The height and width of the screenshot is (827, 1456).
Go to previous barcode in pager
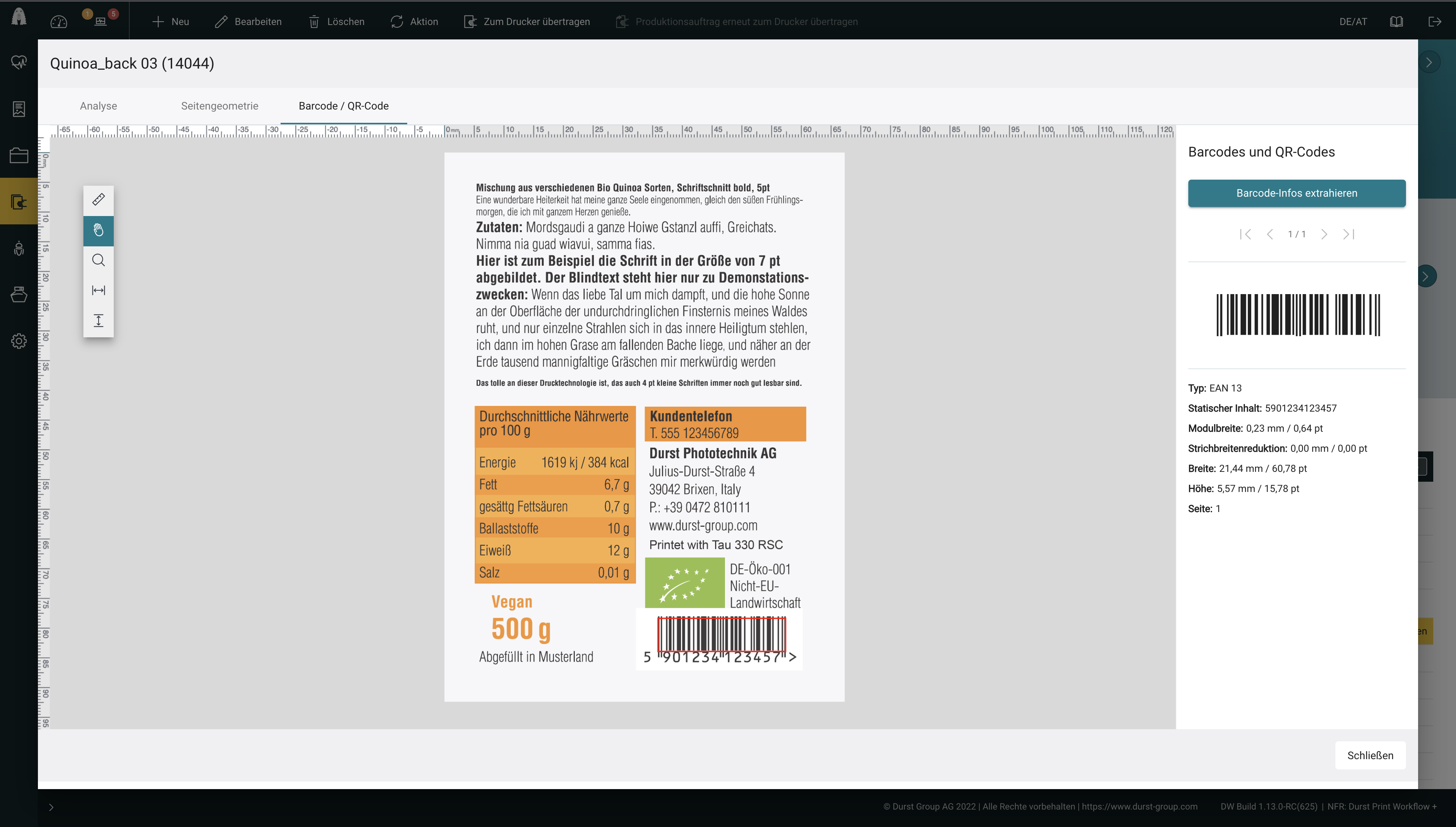[x=1270, y=234]
